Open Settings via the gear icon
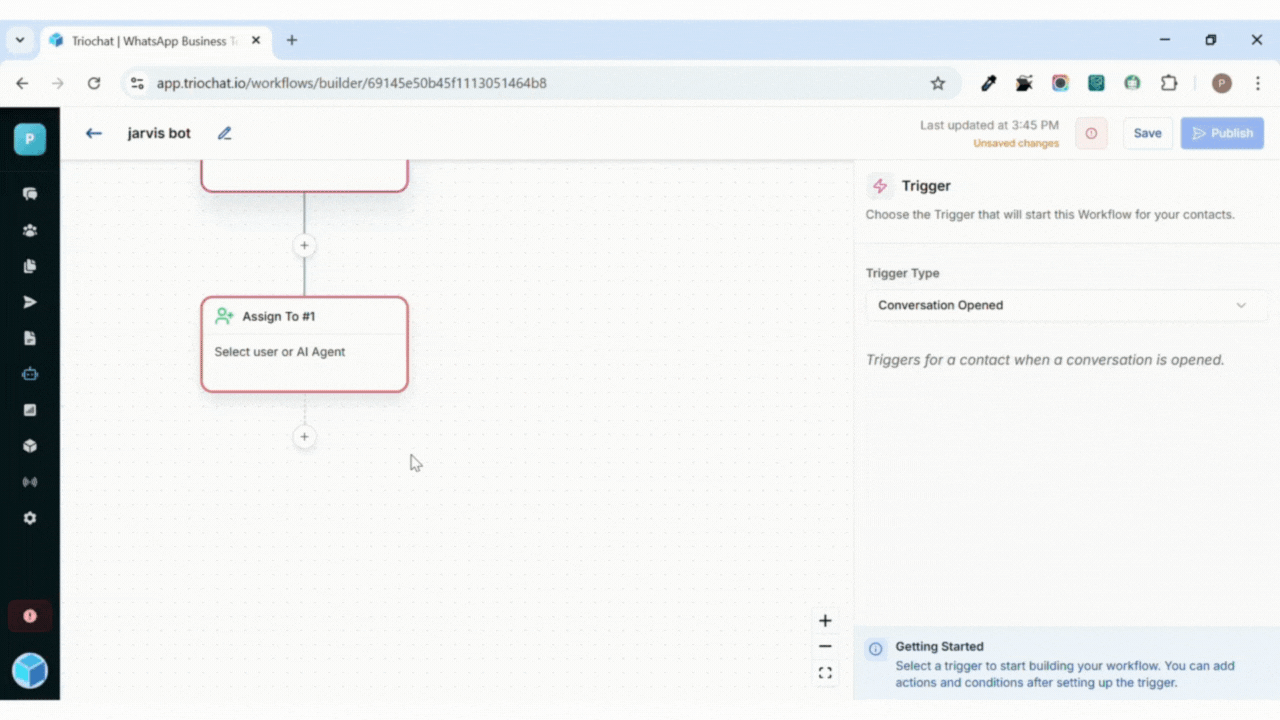This screenshot has height=720, width=1280. pyautogui.click(x=30, y=518)
